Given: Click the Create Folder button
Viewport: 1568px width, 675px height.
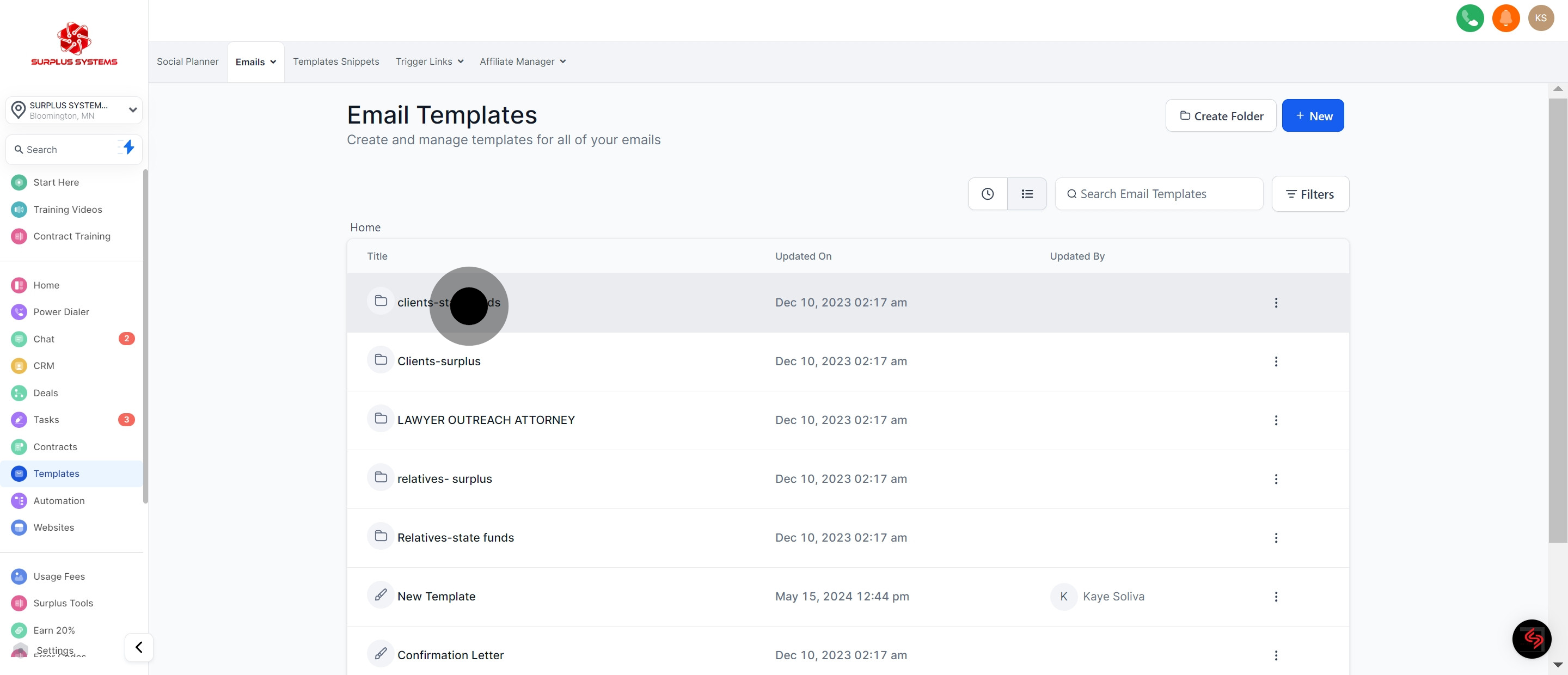Looking at the screenshot, I should pos(1221,115).
